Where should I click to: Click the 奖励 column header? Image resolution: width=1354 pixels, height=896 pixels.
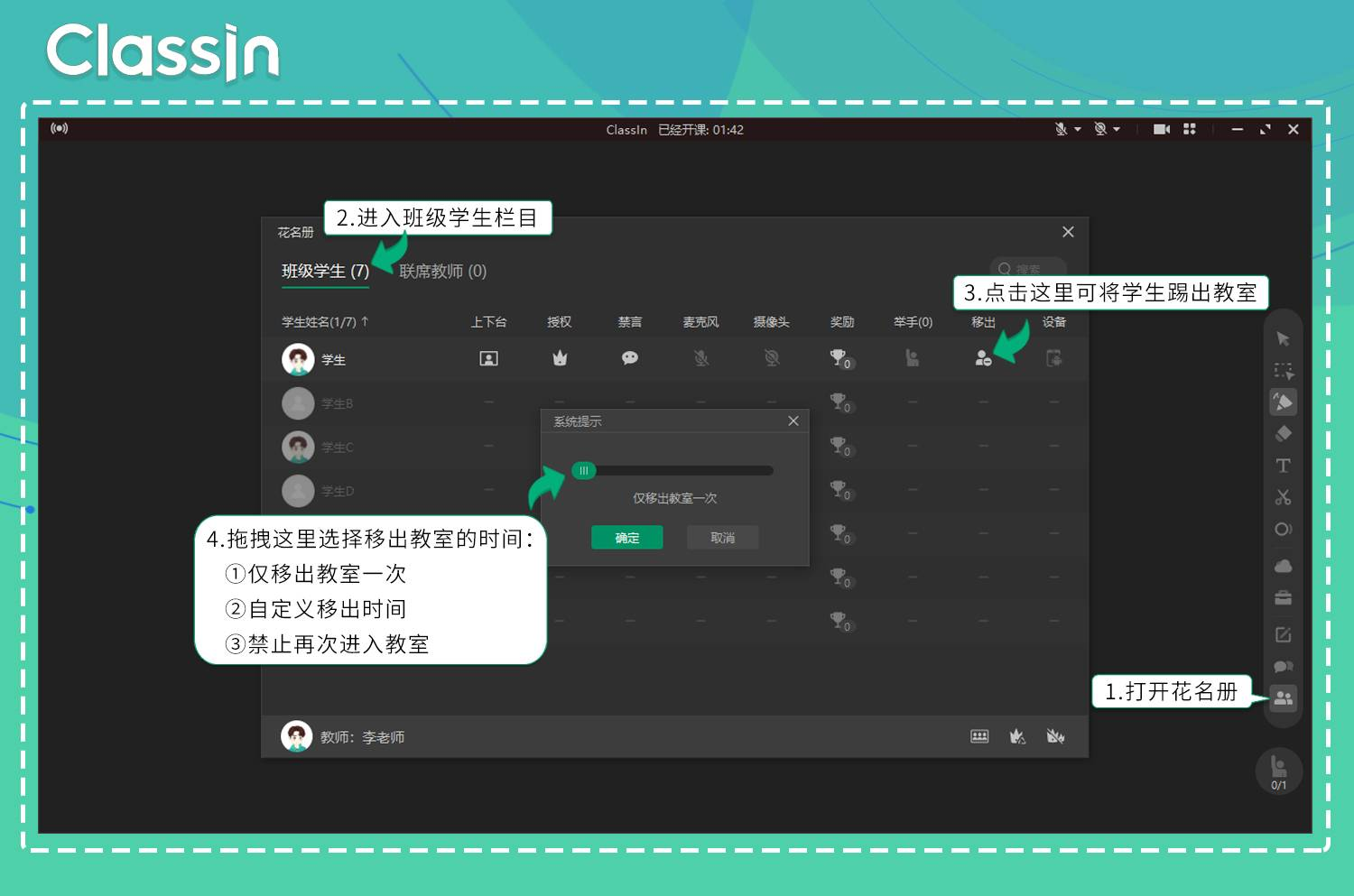(842, 322)
